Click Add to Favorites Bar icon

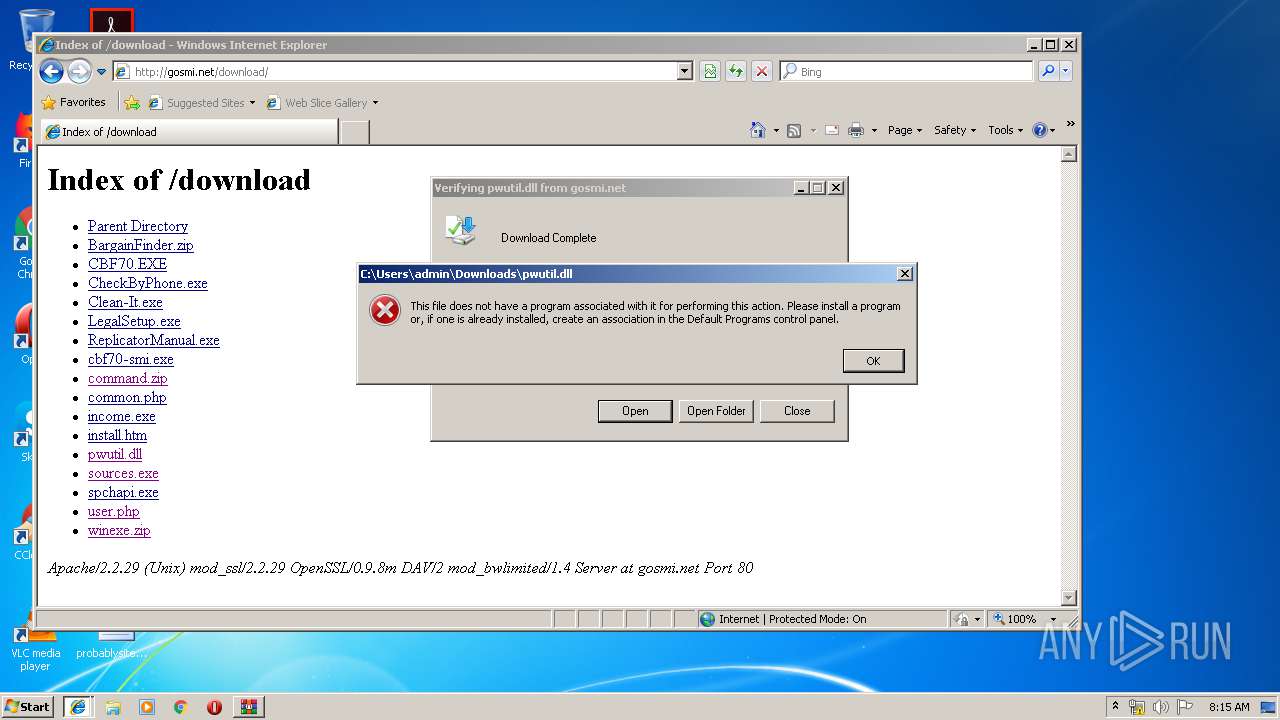(x=132, y=102)
